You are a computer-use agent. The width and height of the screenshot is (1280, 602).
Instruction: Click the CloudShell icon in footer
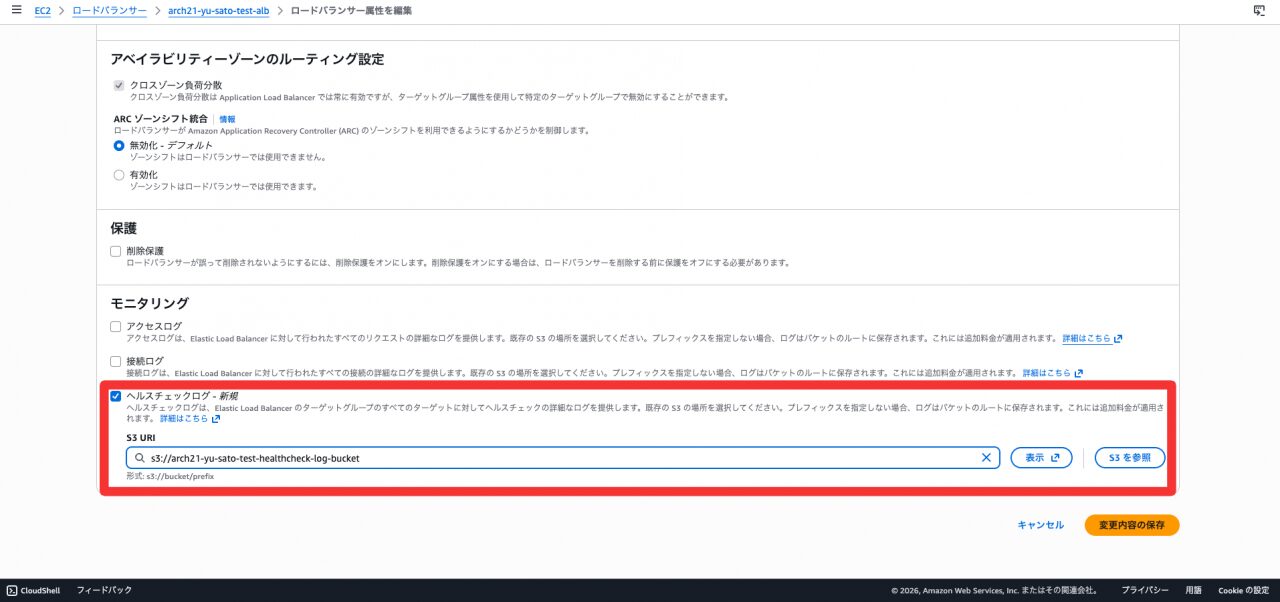(x=12, y=590)
